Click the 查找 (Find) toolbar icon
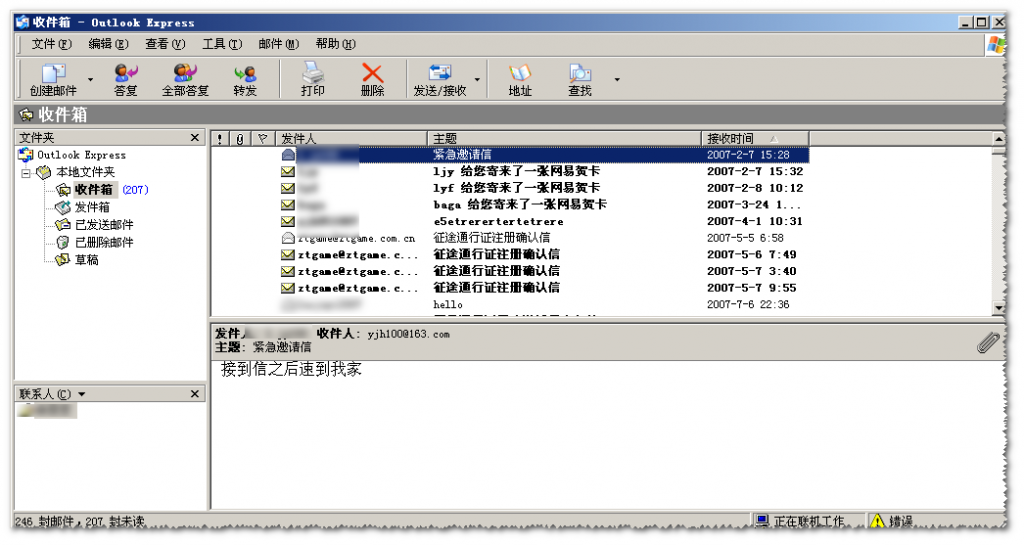The image size is (1024, 545). [x=580, y=74]
